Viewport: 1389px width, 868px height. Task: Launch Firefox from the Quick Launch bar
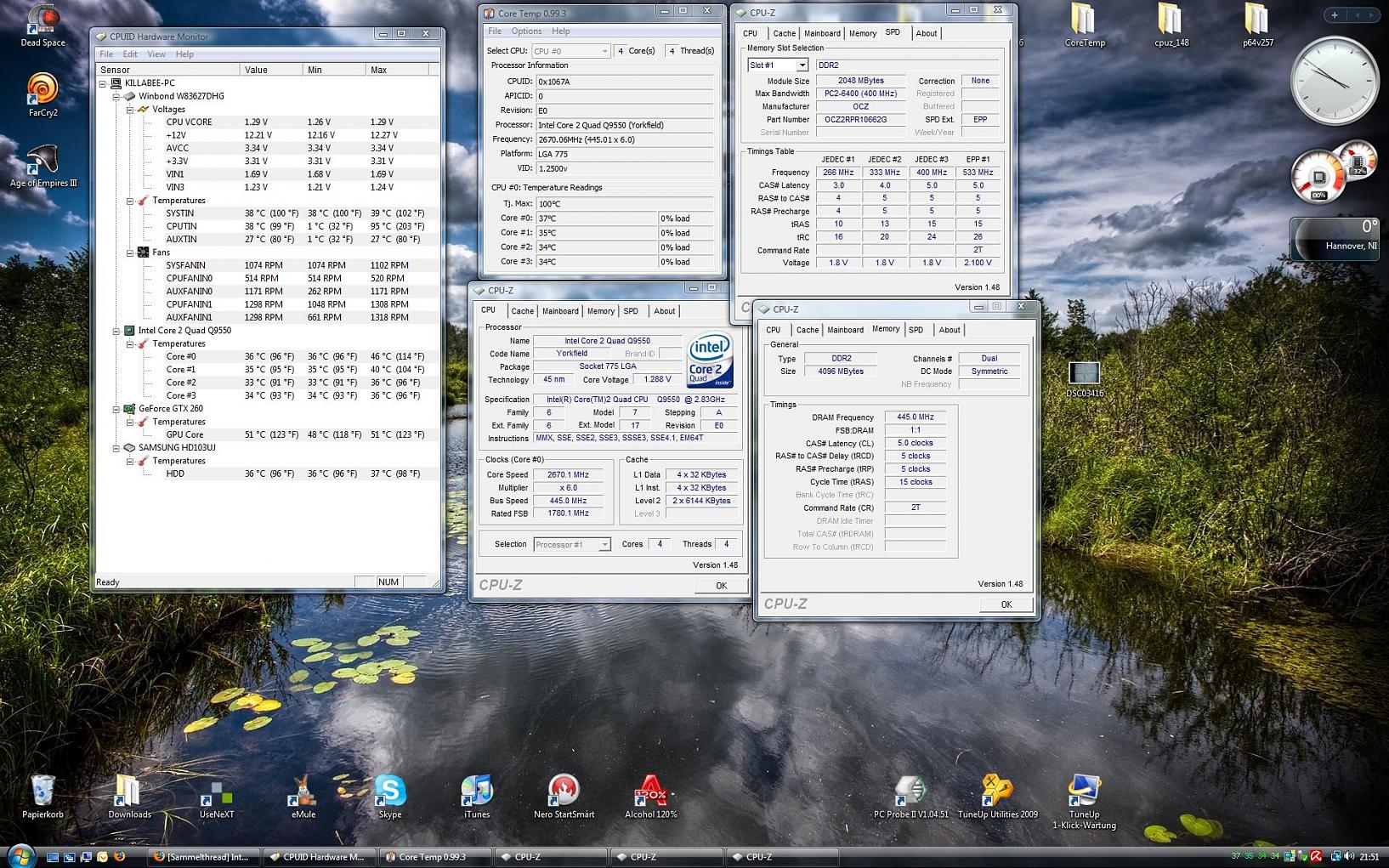pyautogui.click(x=119, y=857)
